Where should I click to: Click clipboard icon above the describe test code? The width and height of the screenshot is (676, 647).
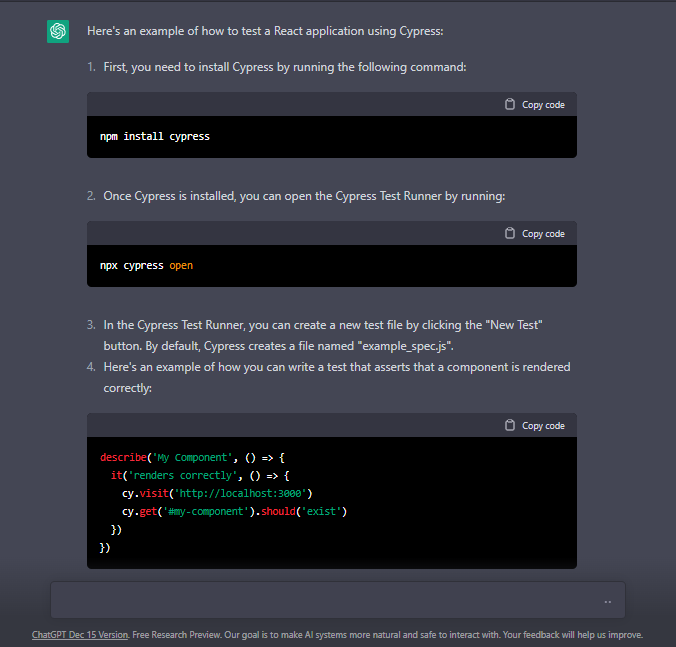510,426
